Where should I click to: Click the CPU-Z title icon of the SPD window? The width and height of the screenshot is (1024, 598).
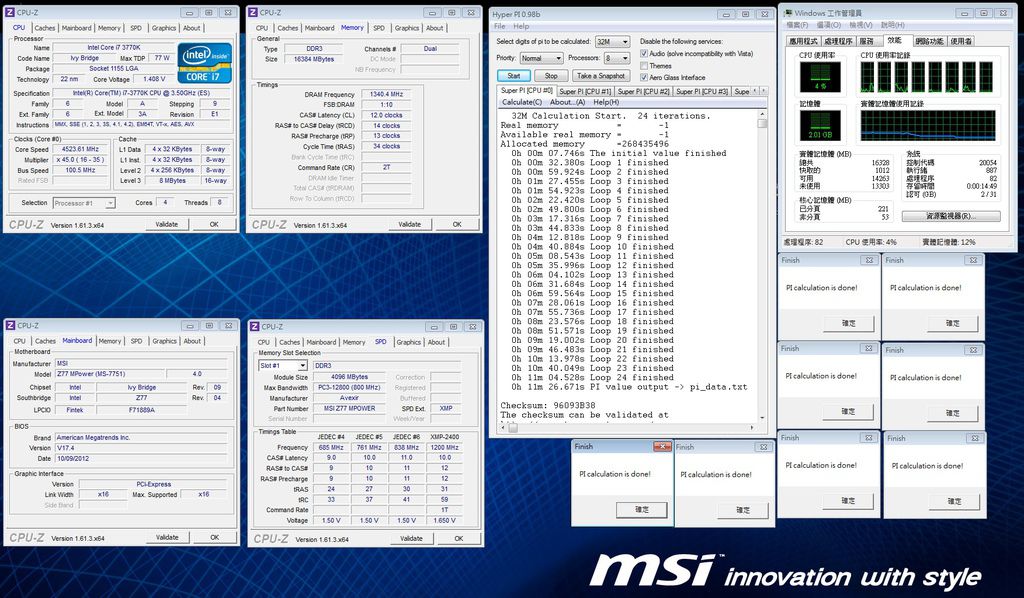(254, 326)
